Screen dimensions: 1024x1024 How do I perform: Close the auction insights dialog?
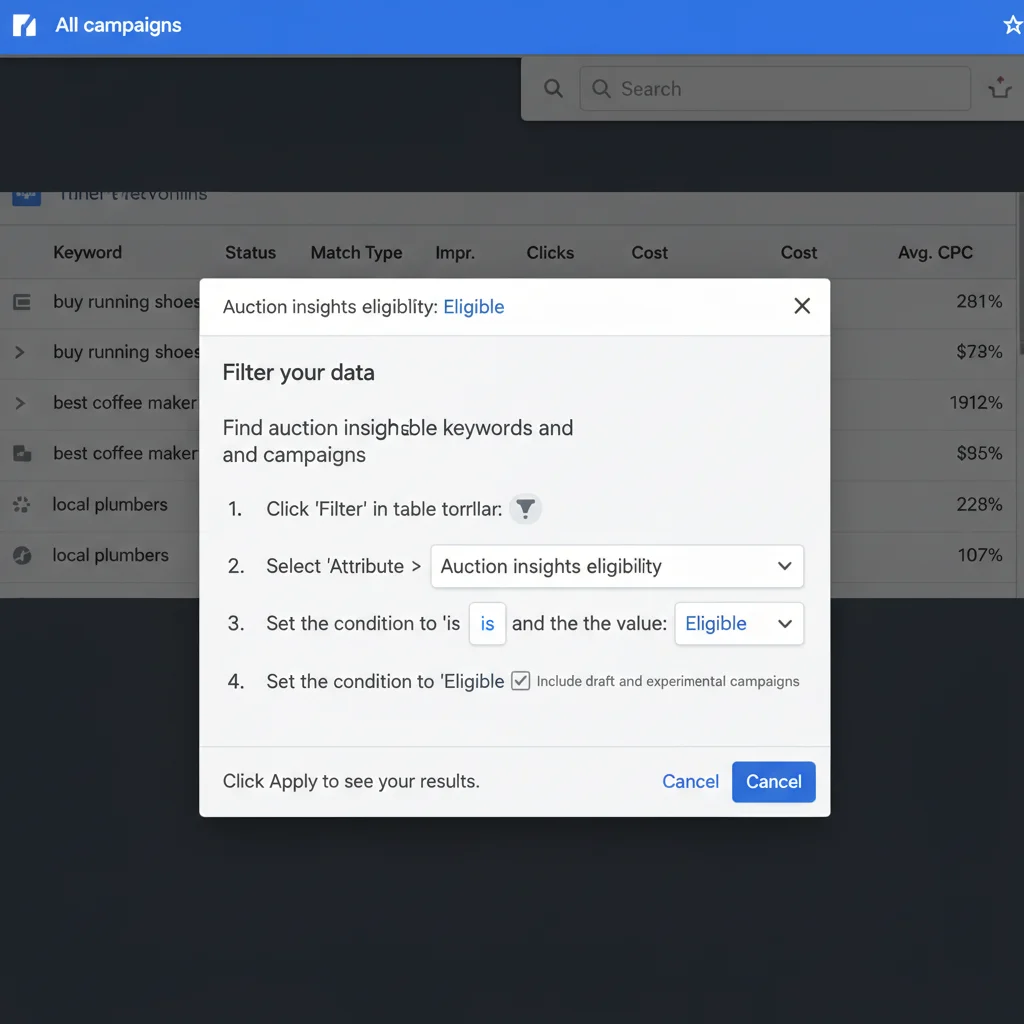tap(802, 306)
